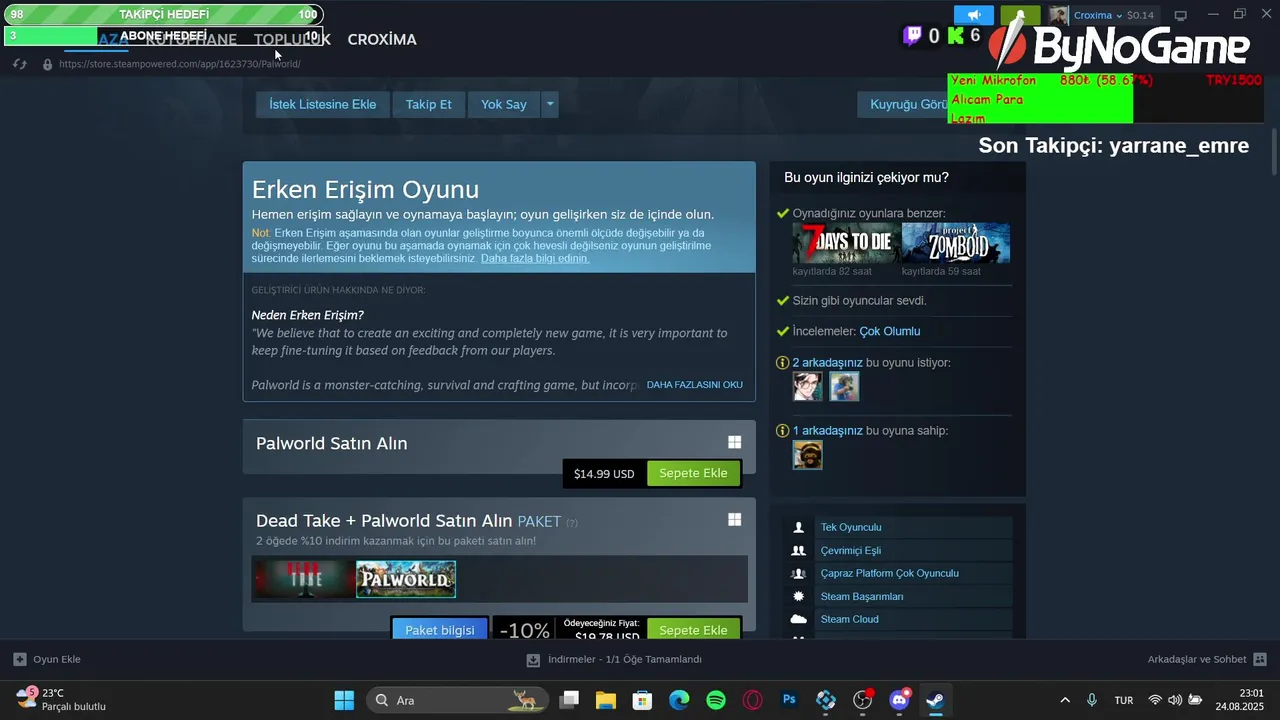Reload the Steam store page
The height and width of the screenshot is (720, 1280).
point(19,64)
